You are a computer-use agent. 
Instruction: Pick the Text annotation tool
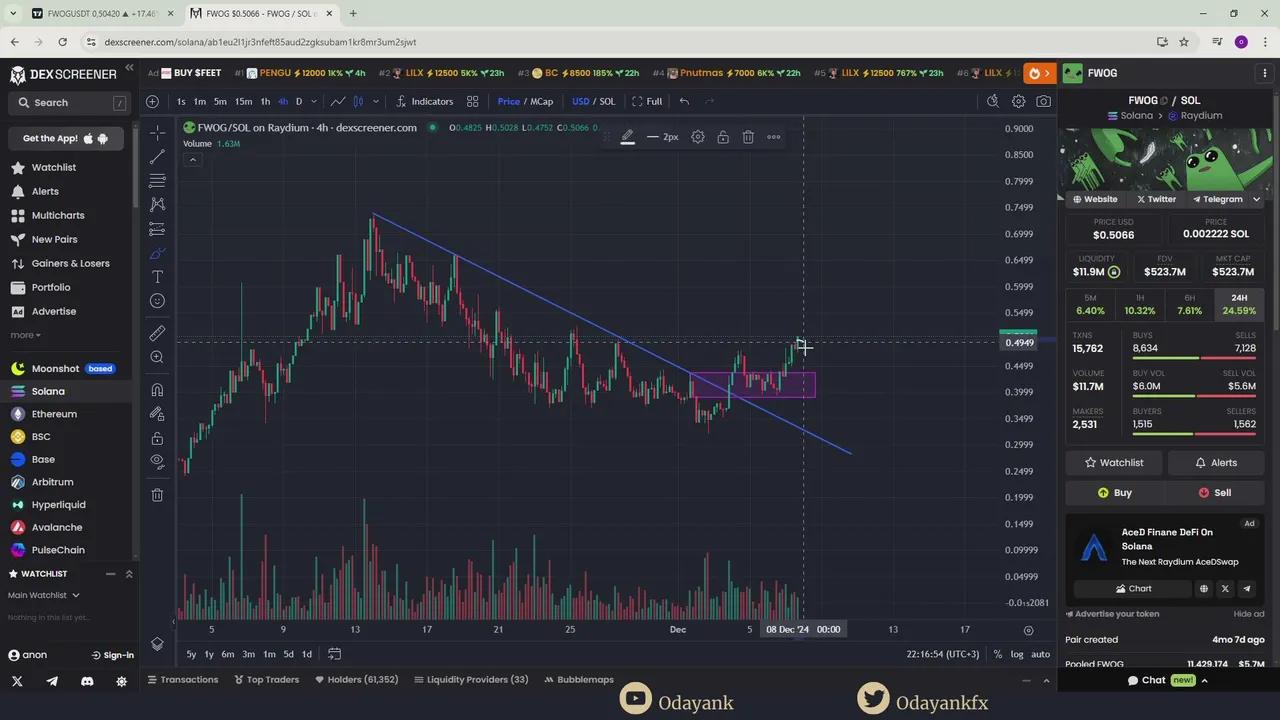[157, 277]
